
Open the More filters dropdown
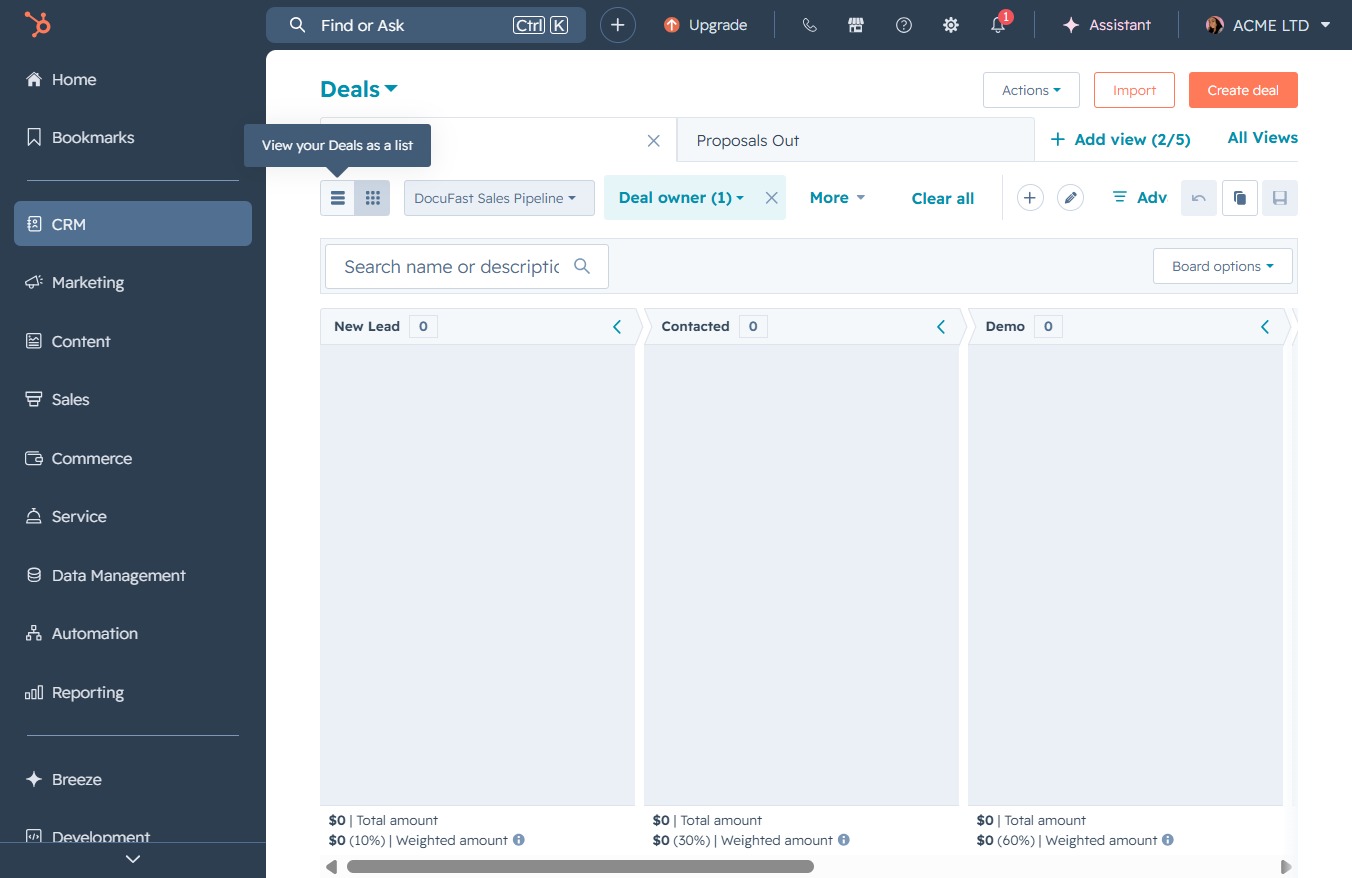(837, 198)
